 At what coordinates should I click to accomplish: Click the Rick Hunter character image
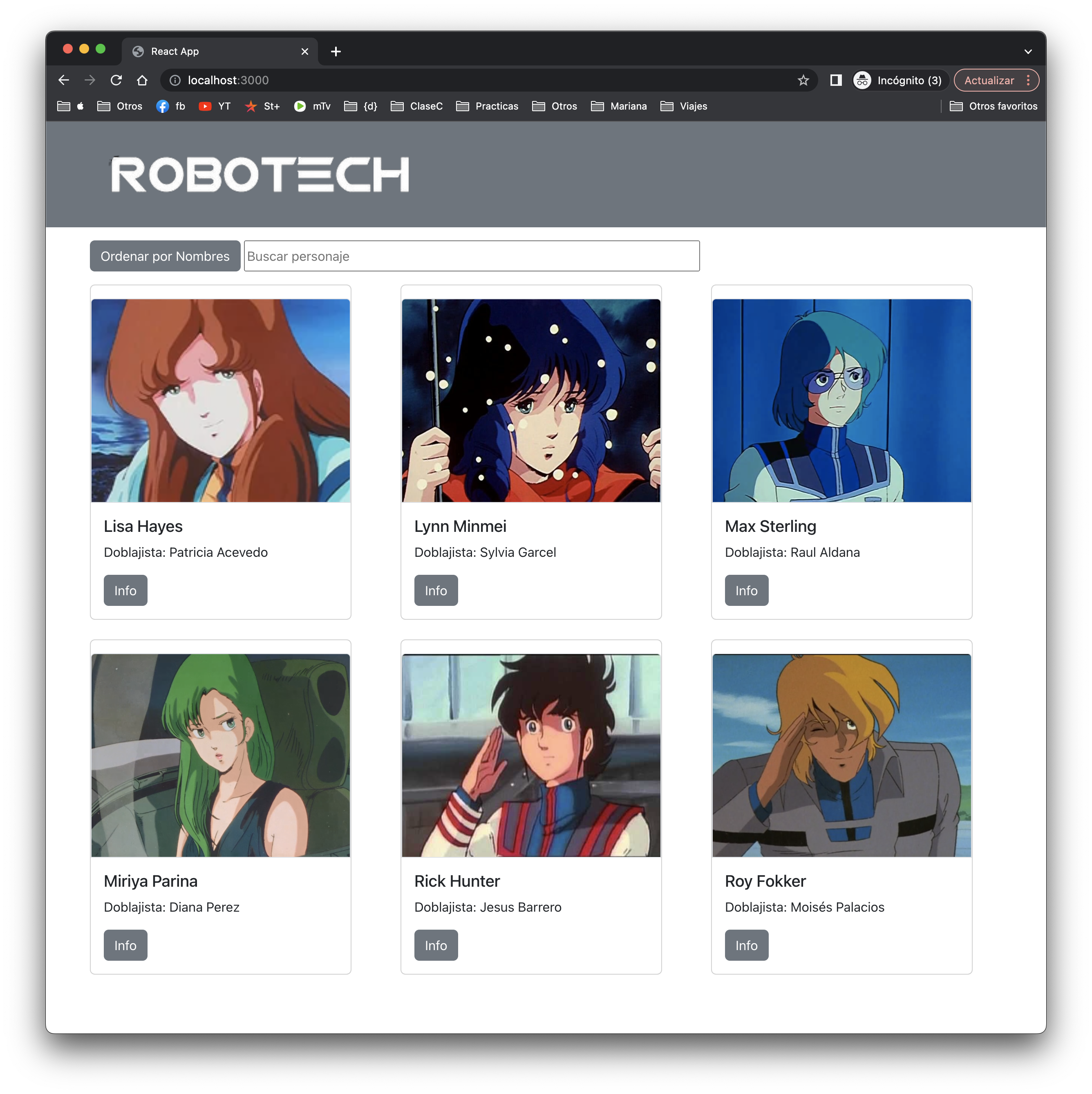point(531,756)
